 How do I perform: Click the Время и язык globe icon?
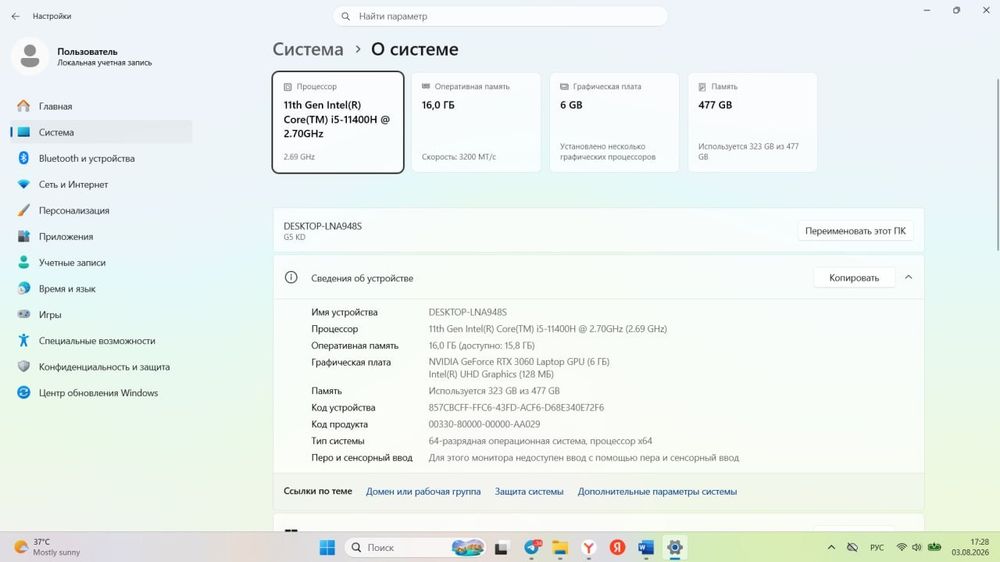pos(24,288)
